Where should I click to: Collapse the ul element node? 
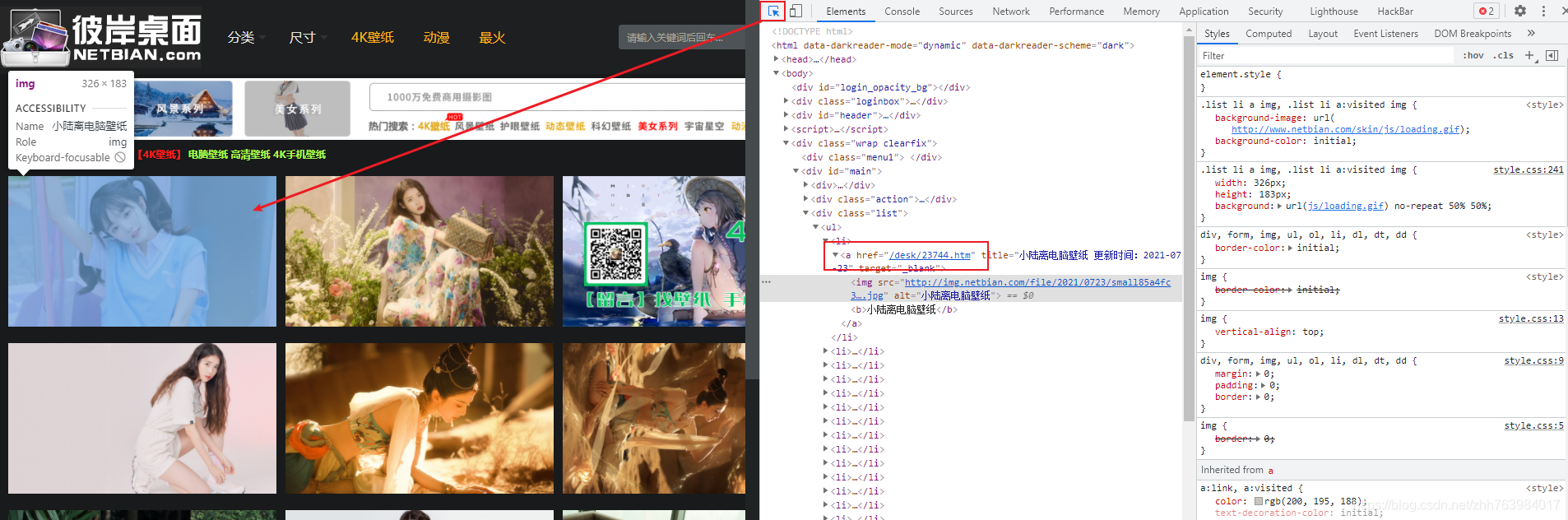pyautogui.click(x=815, y=227)
